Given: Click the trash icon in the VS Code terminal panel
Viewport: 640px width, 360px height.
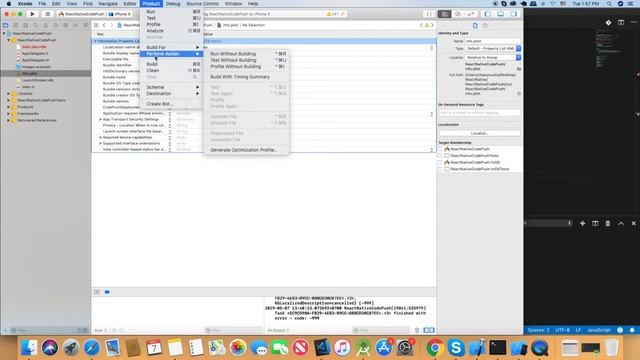Looking at the screenshot, I should (x=608, y=223).
